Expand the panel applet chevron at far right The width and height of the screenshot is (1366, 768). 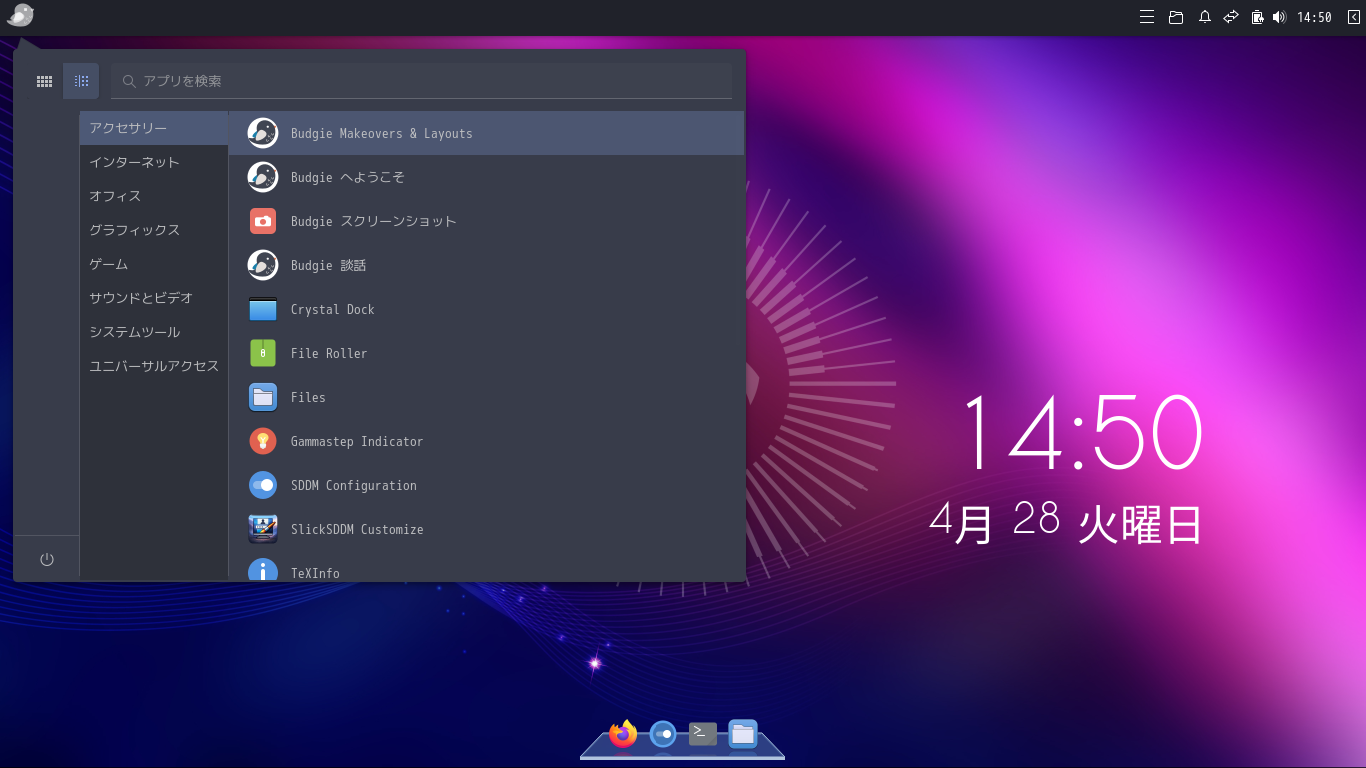point(1352,17)
